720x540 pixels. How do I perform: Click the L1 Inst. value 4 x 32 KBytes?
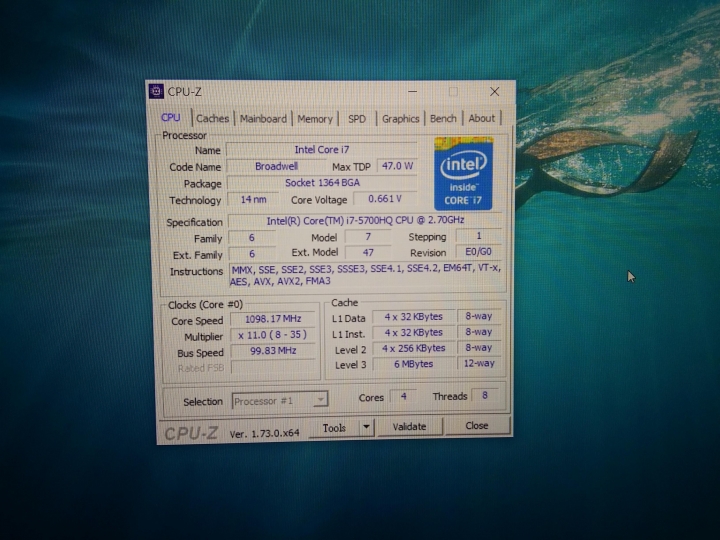(x=413, y=332)
